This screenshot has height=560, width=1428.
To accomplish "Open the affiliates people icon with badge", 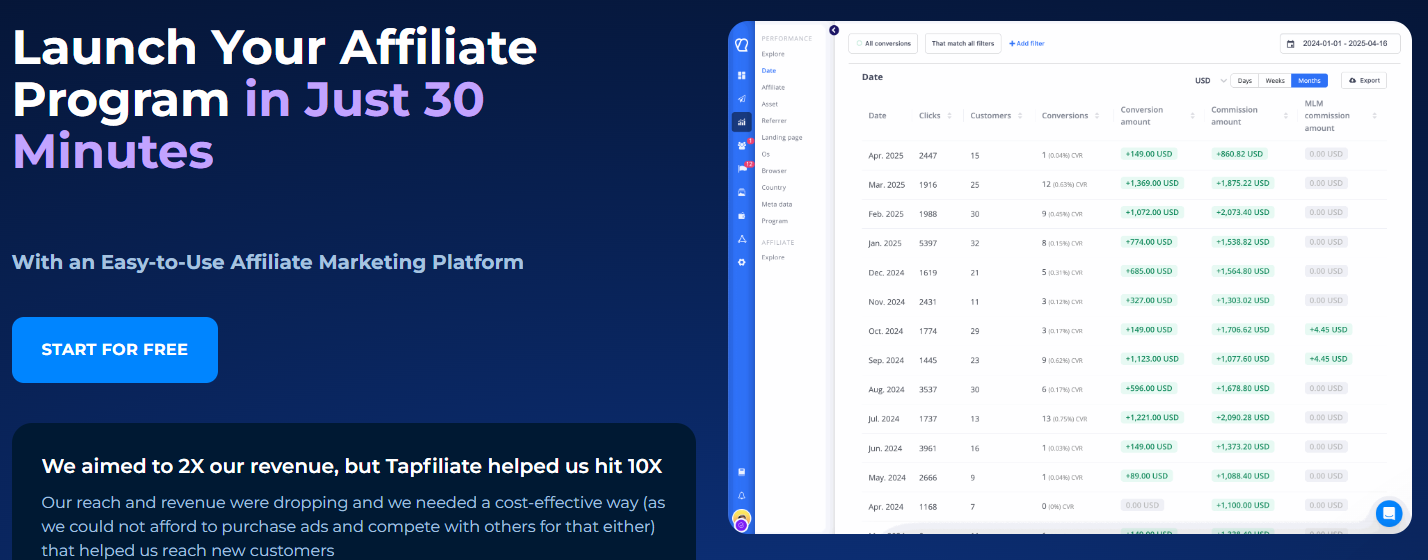I will 741,145.
